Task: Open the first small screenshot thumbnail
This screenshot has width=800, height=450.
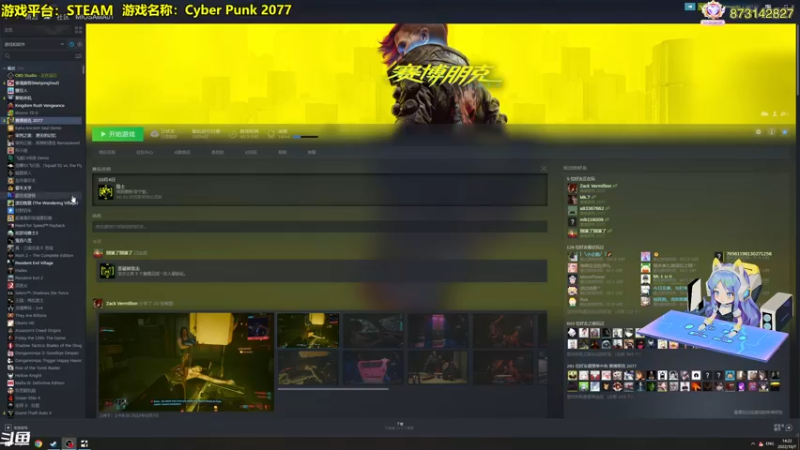Action: click(308, 331)
